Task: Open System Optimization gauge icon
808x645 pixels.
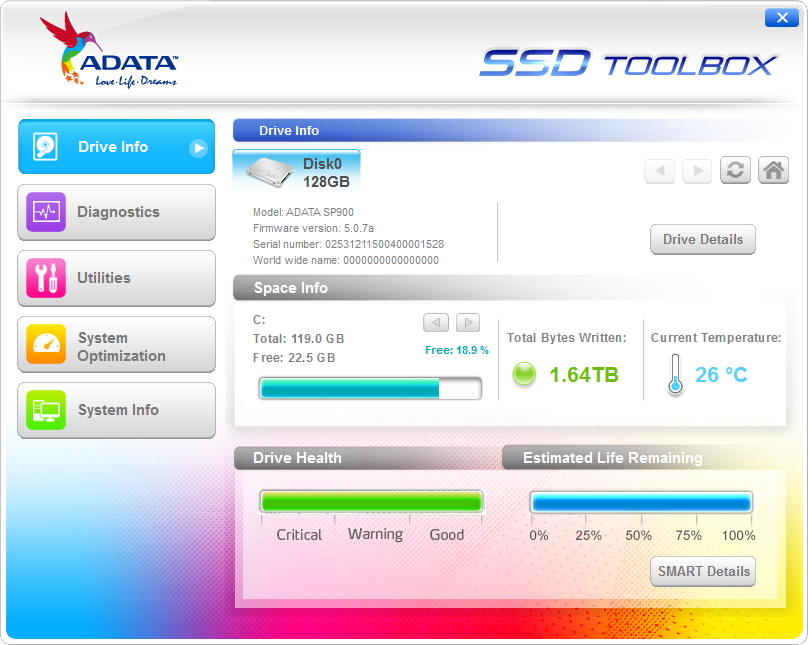Action: (x=44, y=344)
